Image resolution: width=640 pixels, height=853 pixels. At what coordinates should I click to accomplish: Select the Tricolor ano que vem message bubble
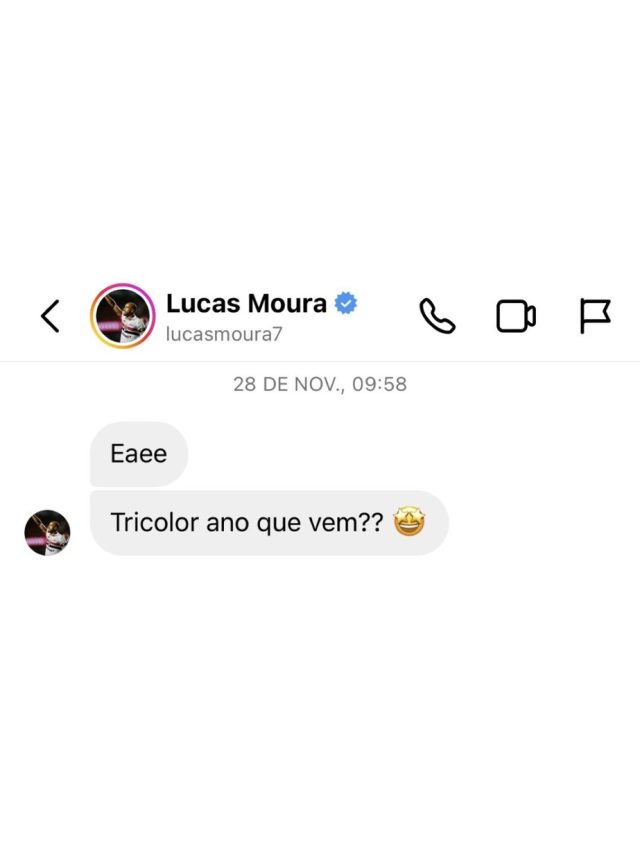pos(269,522)
